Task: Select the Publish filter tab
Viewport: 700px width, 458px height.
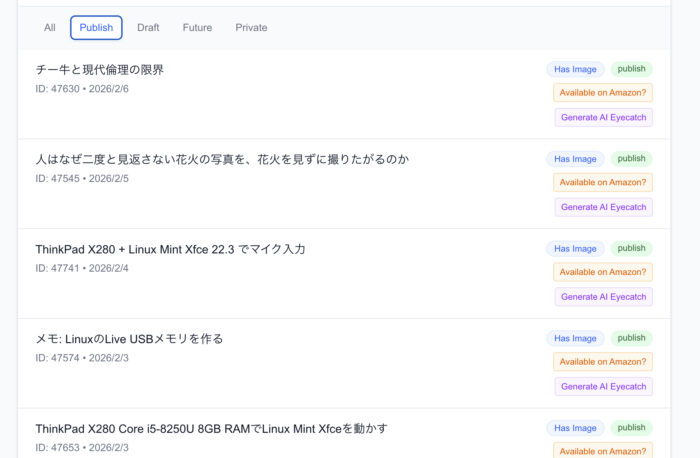Action: coord(96,28)
